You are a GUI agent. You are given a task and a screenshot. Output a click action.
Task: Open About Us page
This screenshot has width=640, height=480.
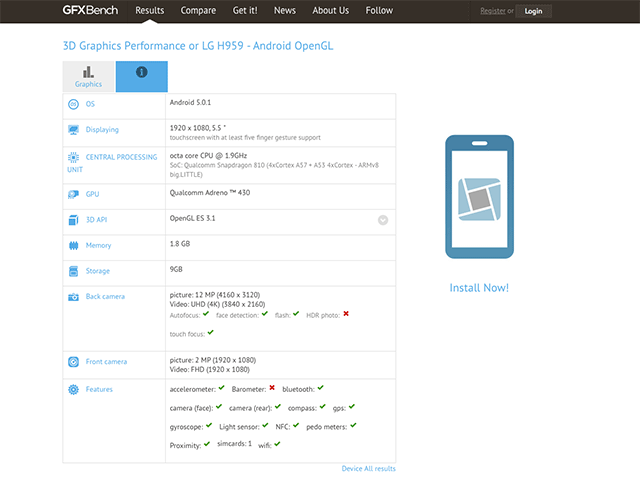[x=331, y=11]
